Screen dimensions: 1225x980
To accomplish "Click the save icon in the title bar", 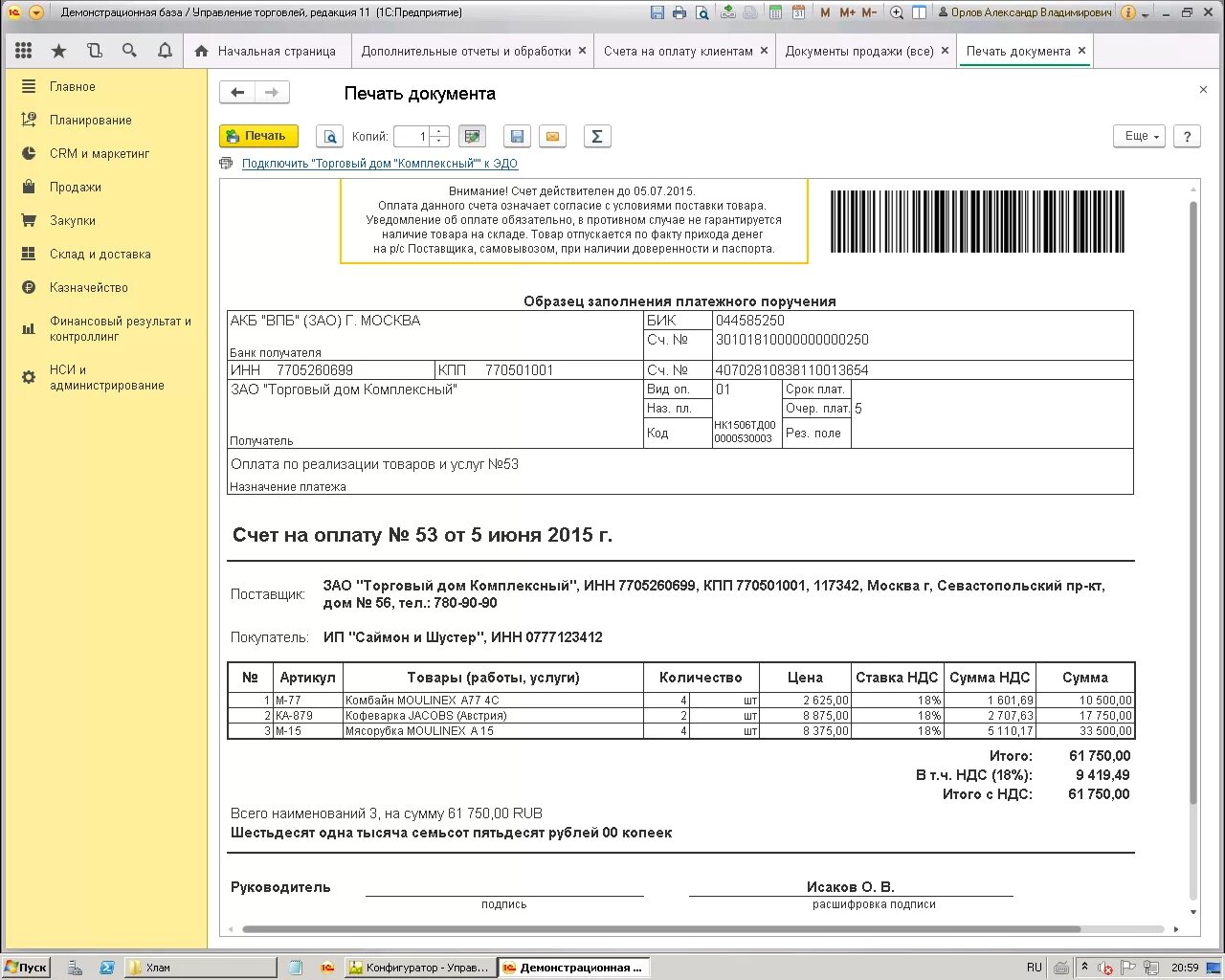I will (657, 12).
